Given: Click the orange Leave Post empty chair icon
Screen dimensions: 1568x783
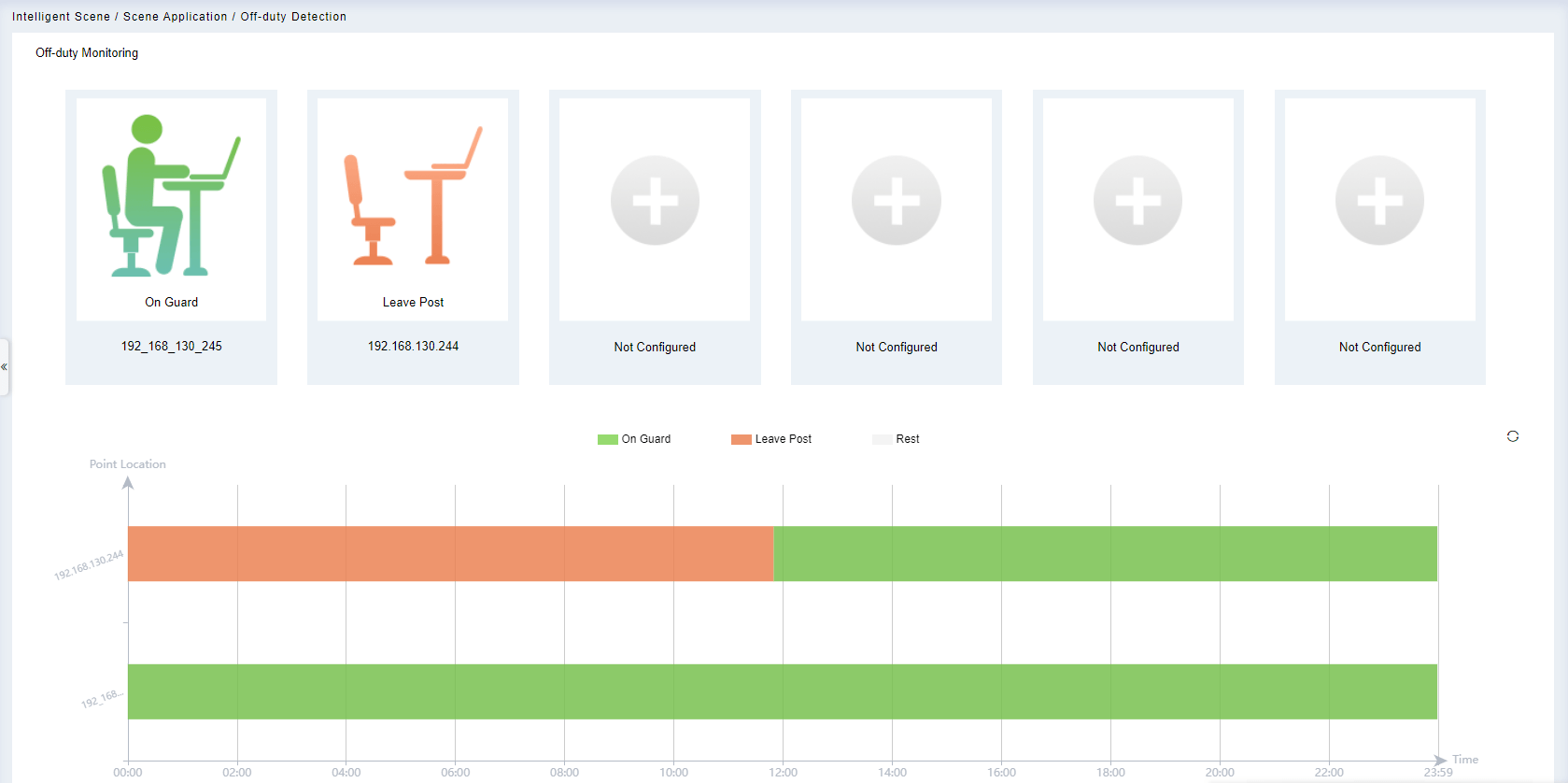Looking at the screenshot, I should point(413,196).
